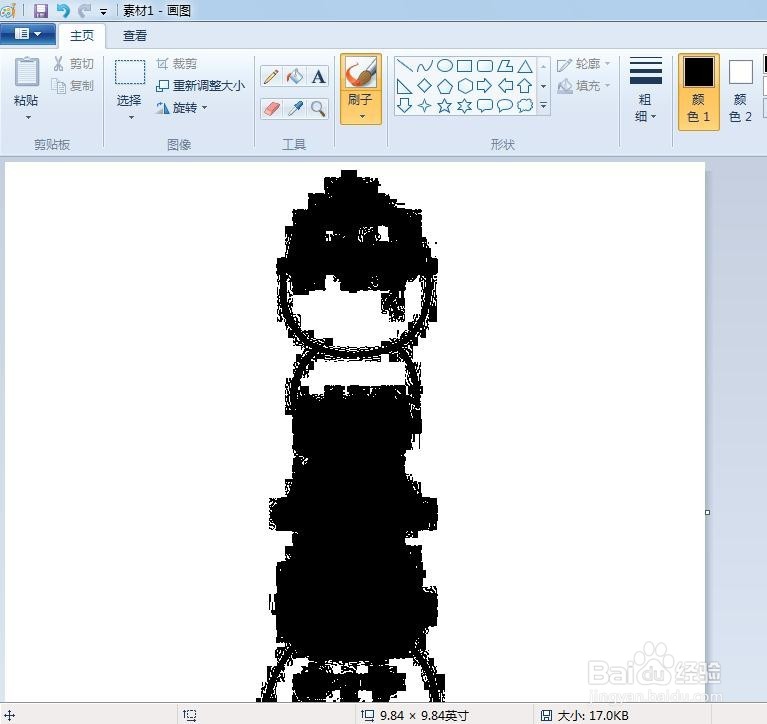Choose the Right triangle shape
767x724 pixels.
coord(404,86)
